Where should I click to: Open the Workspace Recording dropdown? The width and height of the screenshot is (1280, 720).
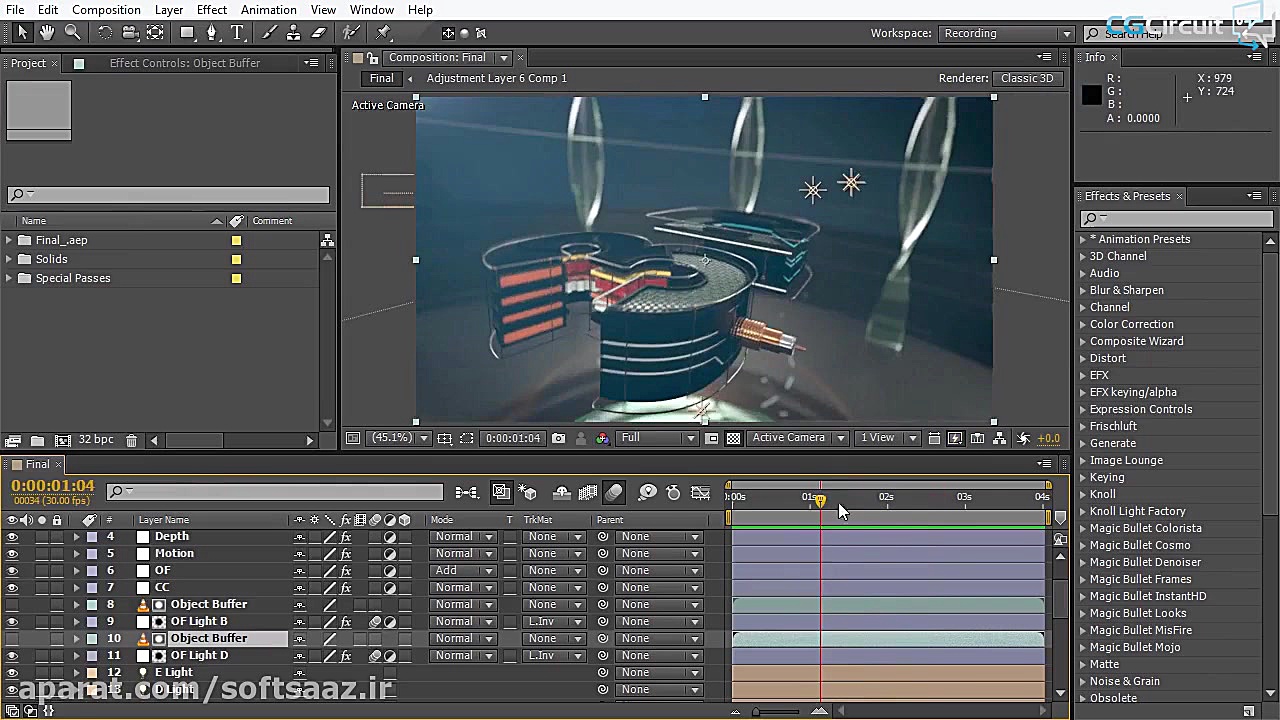tap(1006, 33)
